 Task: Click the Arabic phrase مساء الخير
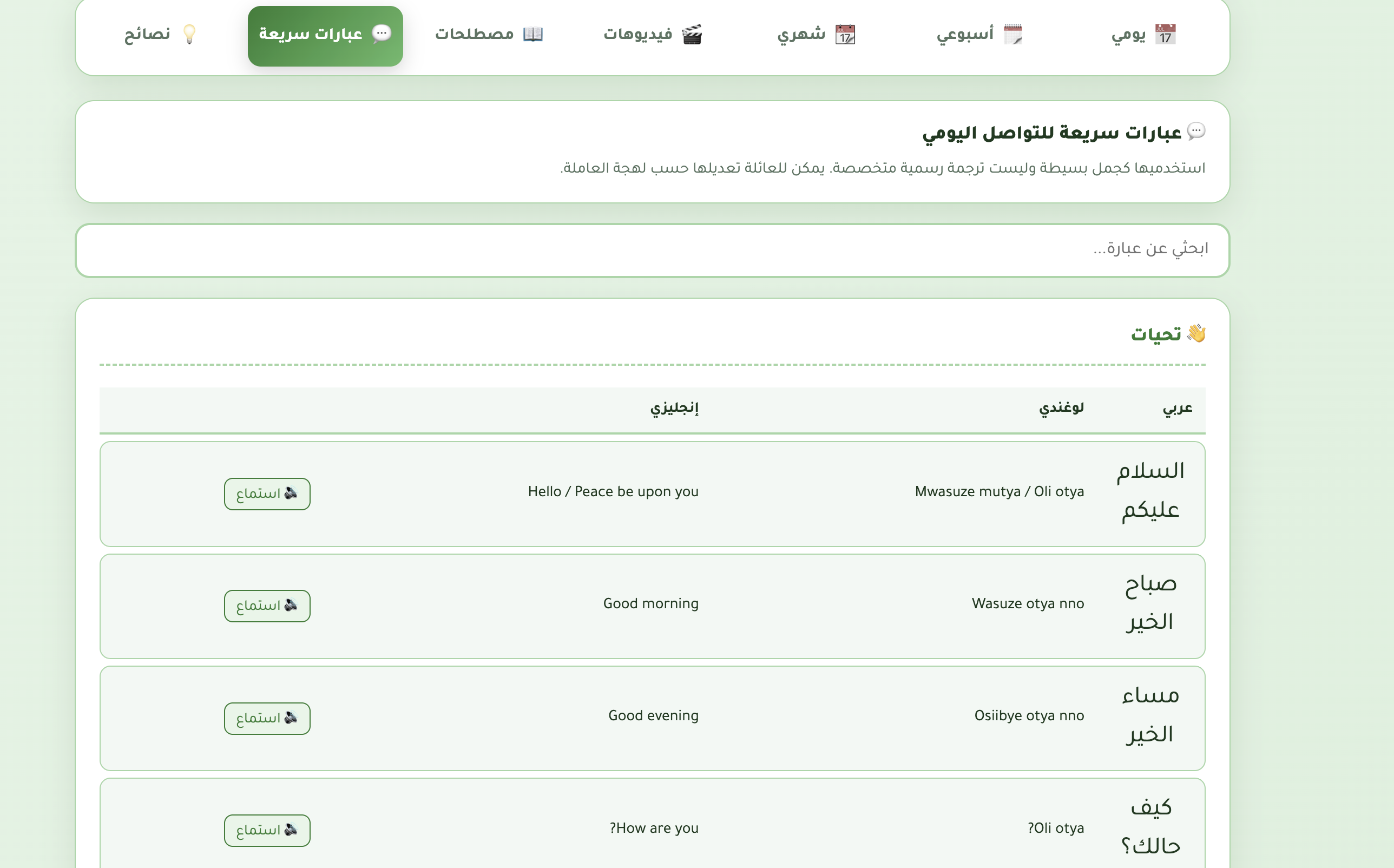pyautogui.click(x=1150, y=715)
